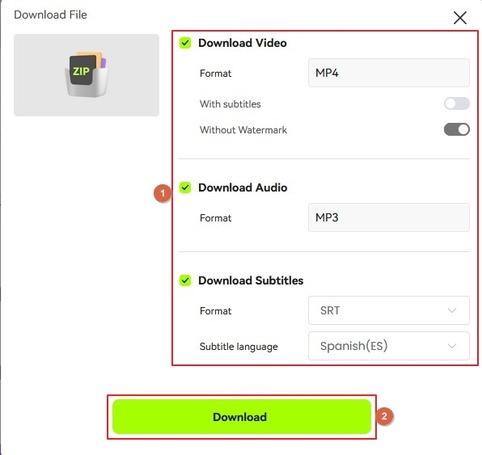The height and width of the screenshot is (455, 482).
Task: Click the red step 1 marker badge
Action: pyautogui.click(x=162, y=193)
